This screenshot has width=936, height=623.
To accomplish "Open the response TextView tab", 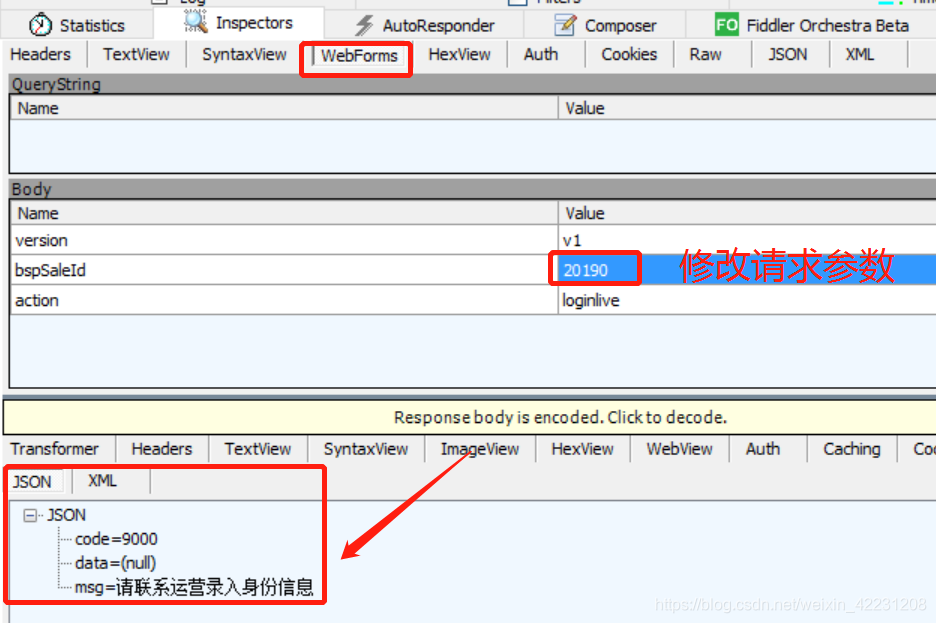I will (x=258, y=449).
